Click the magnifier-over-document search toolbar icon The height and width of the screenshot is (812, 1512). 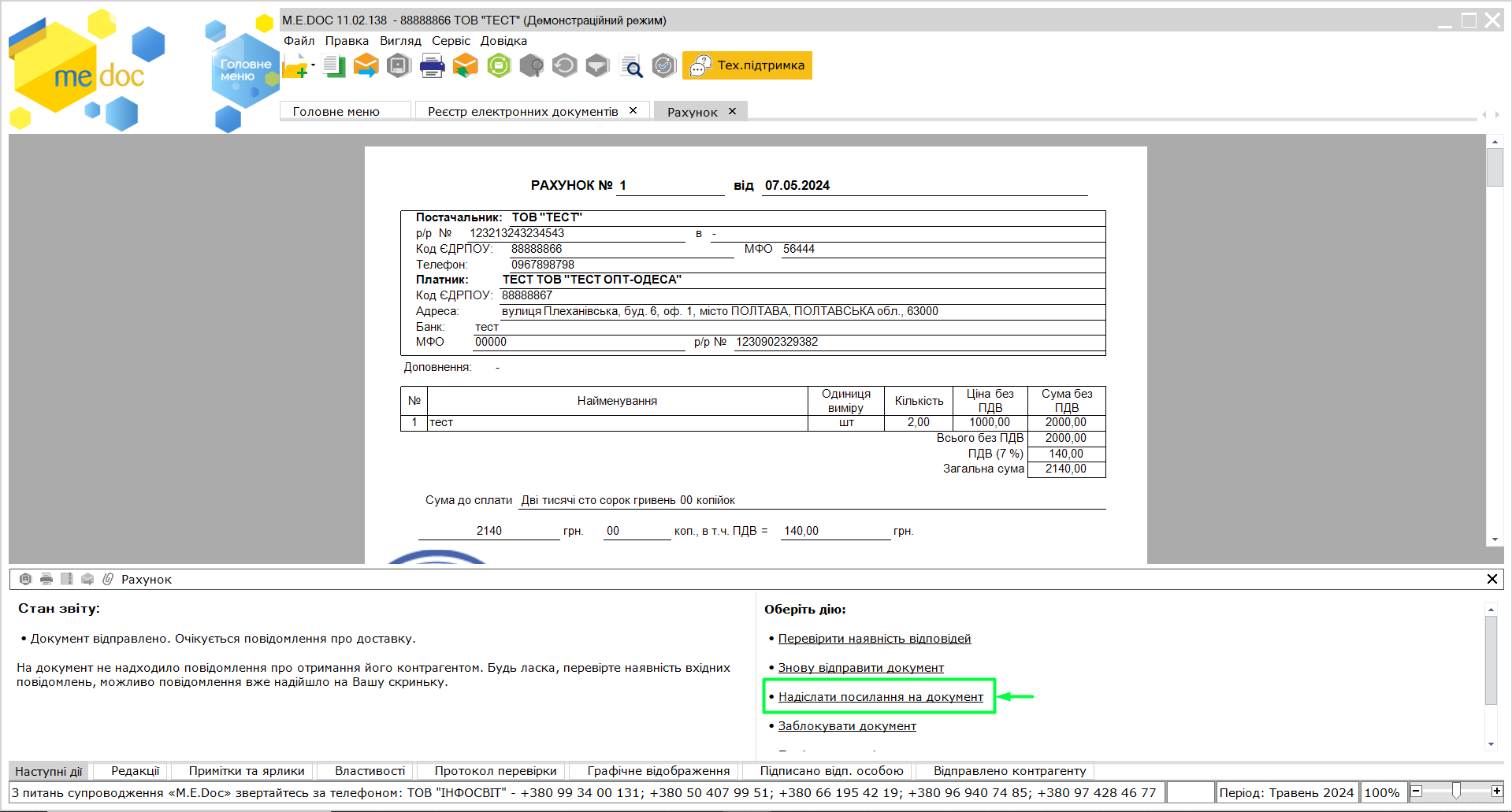[x=630, y=66]
